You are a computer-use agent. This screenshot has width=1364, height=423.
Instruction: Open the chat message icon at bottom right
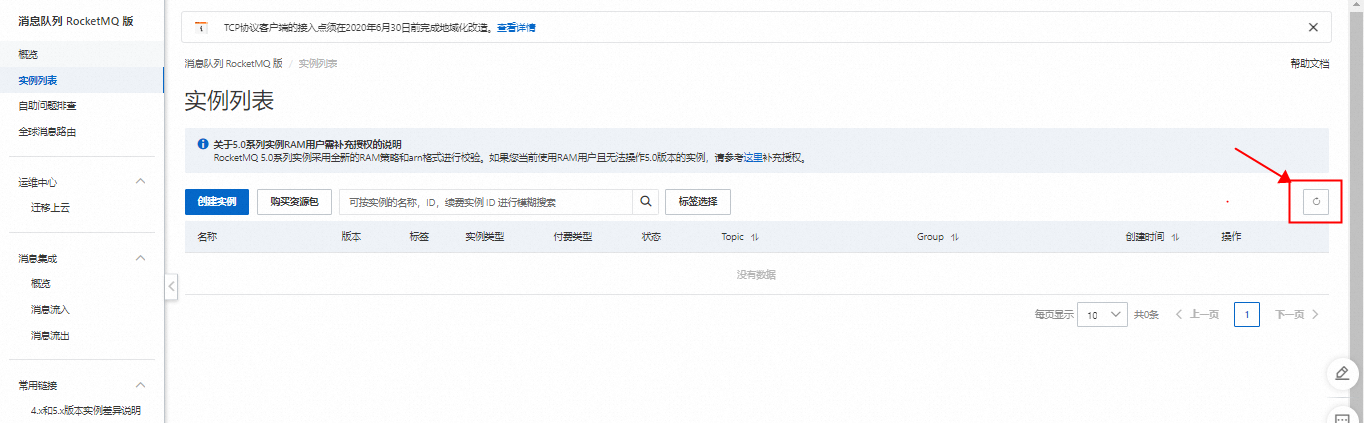1342,416
